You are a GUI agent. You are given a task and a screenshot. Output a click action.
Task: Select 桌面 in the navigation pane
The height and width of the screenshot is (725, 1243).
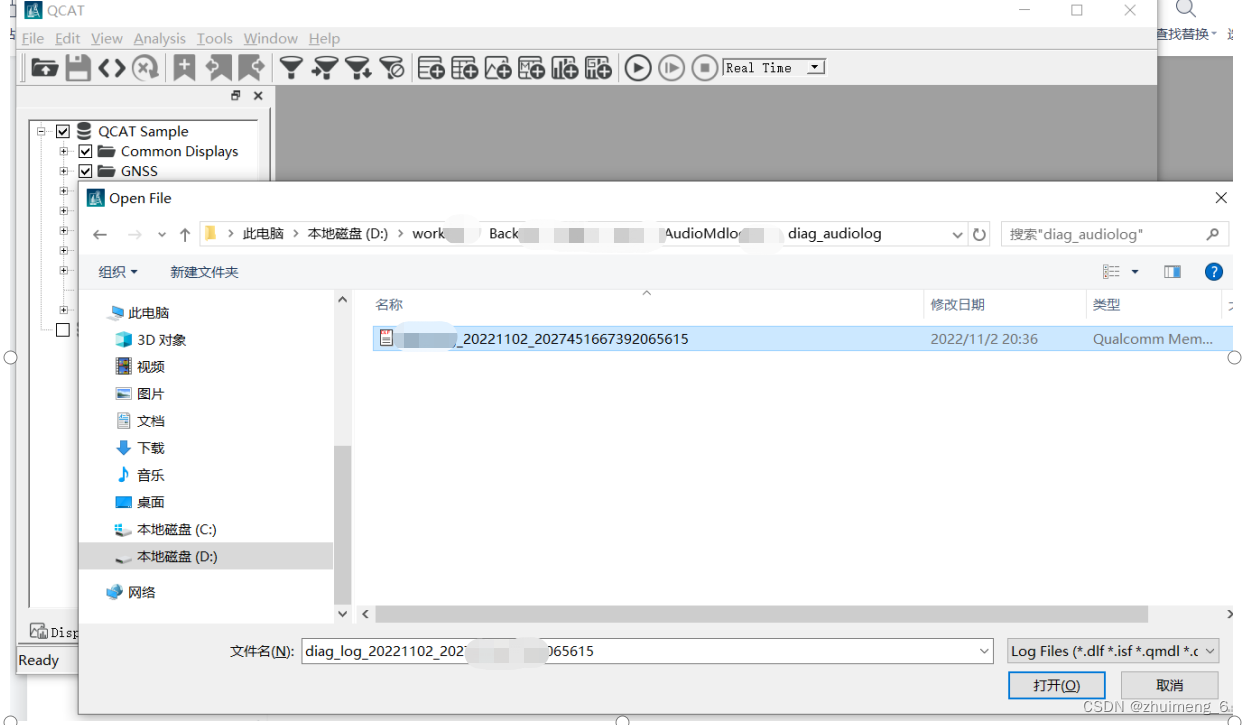click(x=151, y=502)
